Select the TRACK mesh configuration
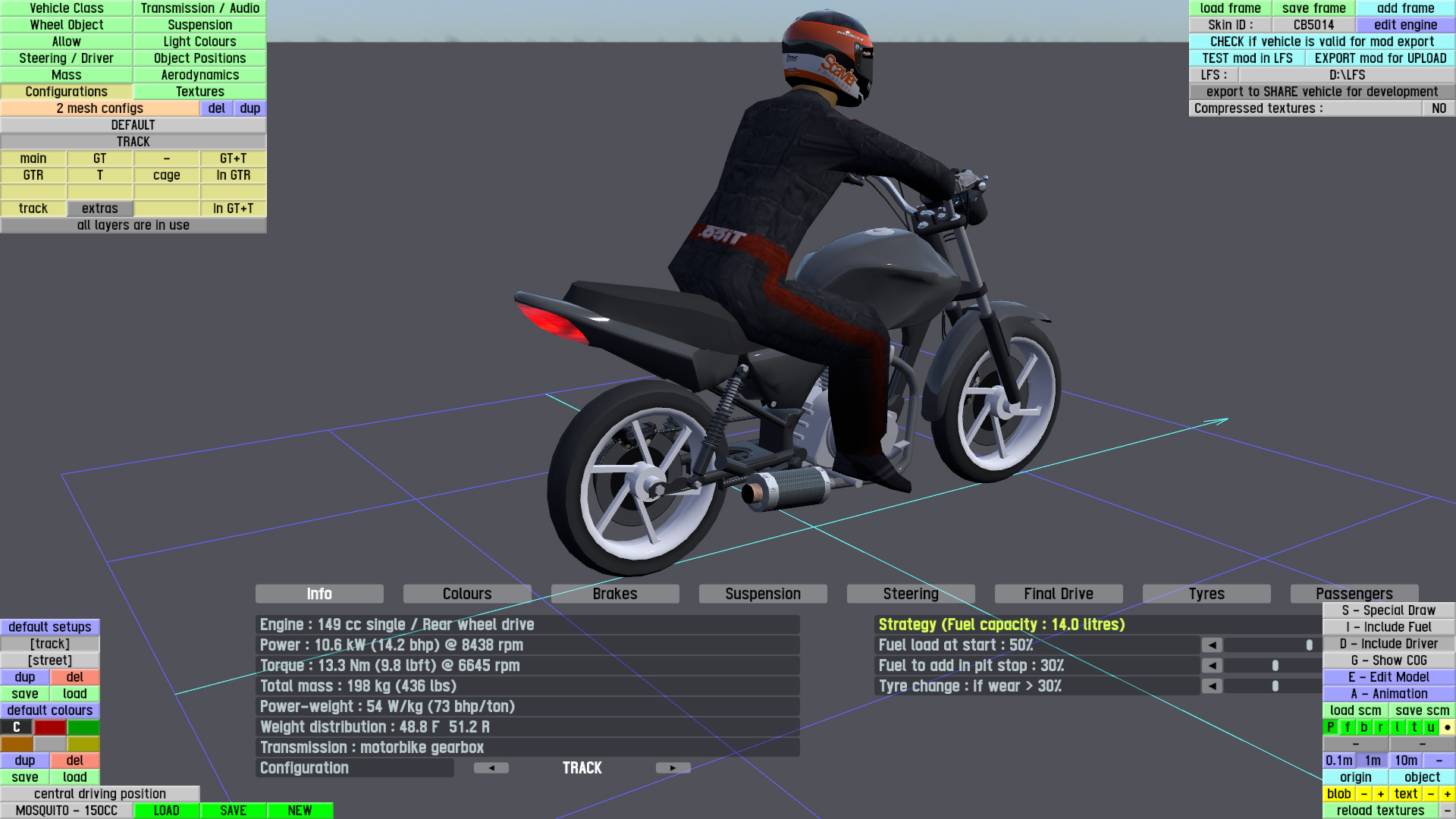 tap(133, 142)
